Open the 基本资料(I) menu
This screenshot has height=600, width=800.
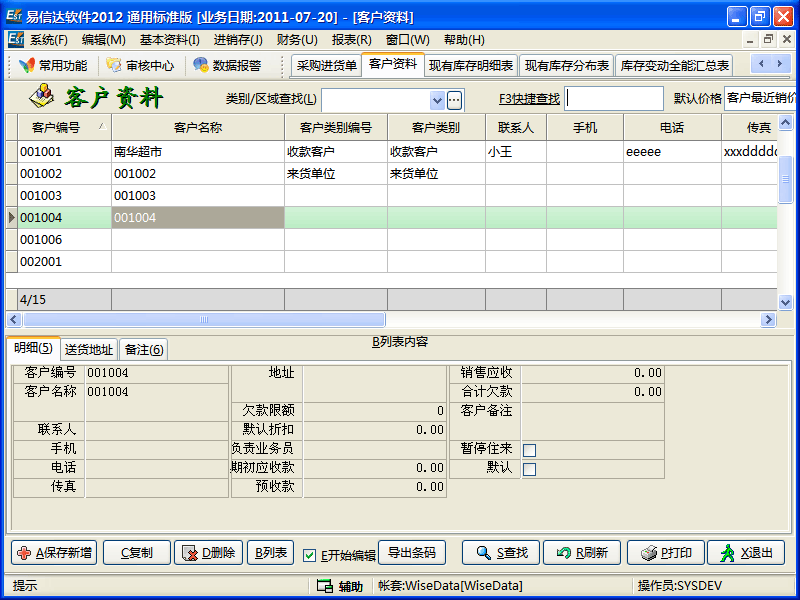[169, 40]
